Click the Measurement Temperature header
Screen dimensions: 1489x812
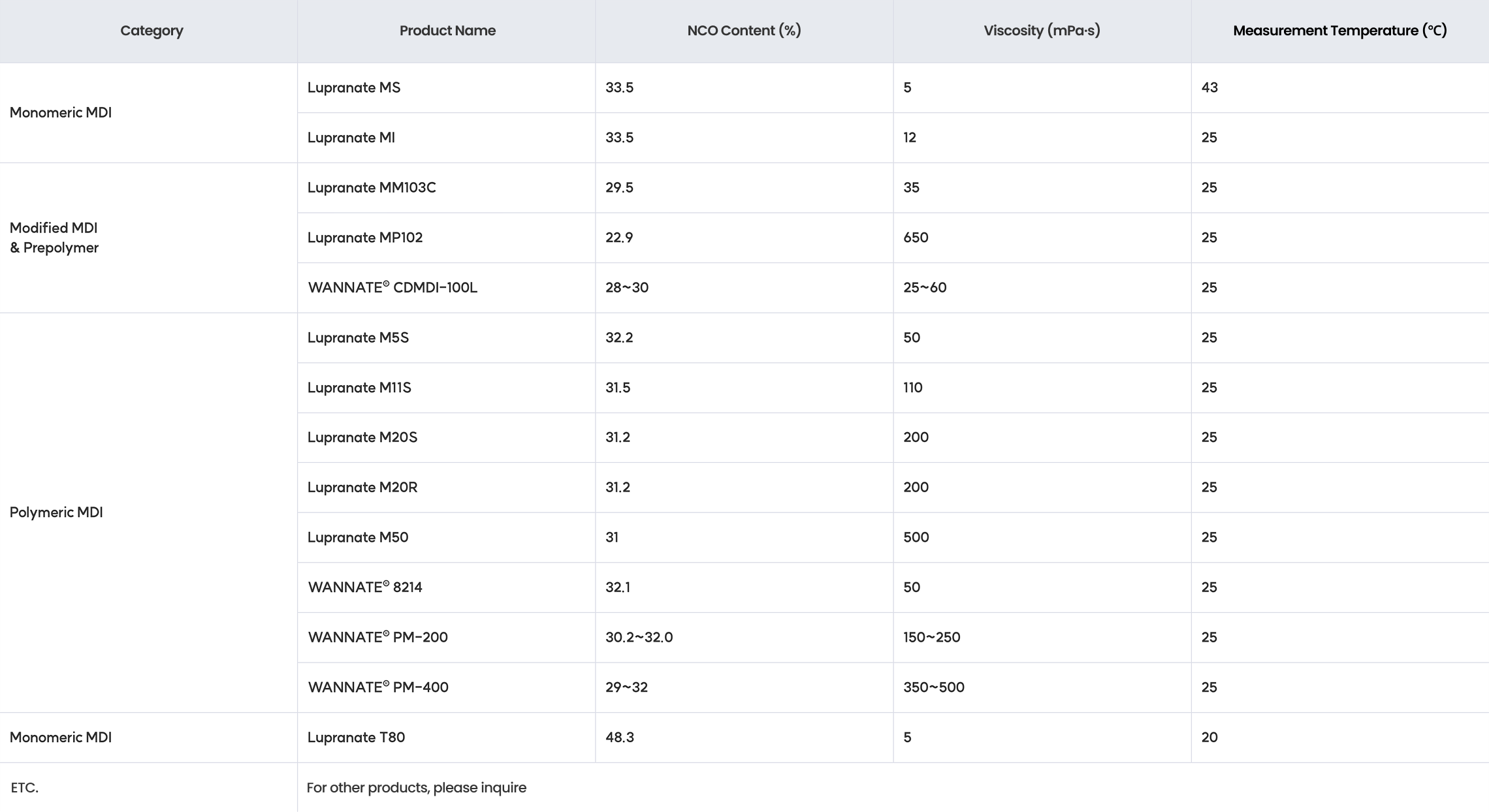[1339, 31]
